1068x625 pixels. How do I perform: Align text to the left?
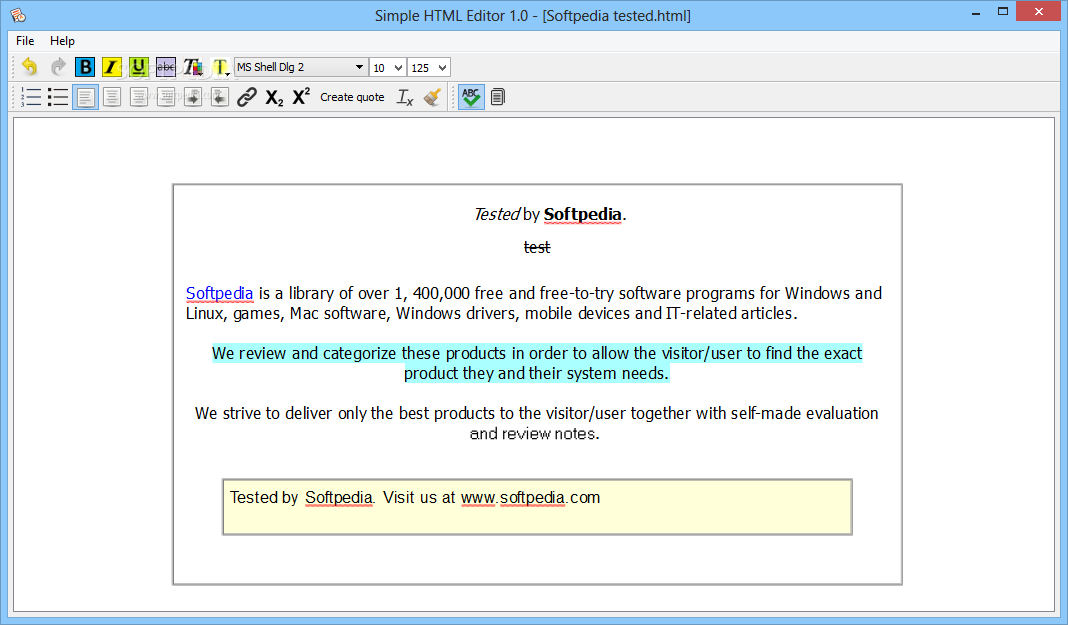click(x=85, y=97)
